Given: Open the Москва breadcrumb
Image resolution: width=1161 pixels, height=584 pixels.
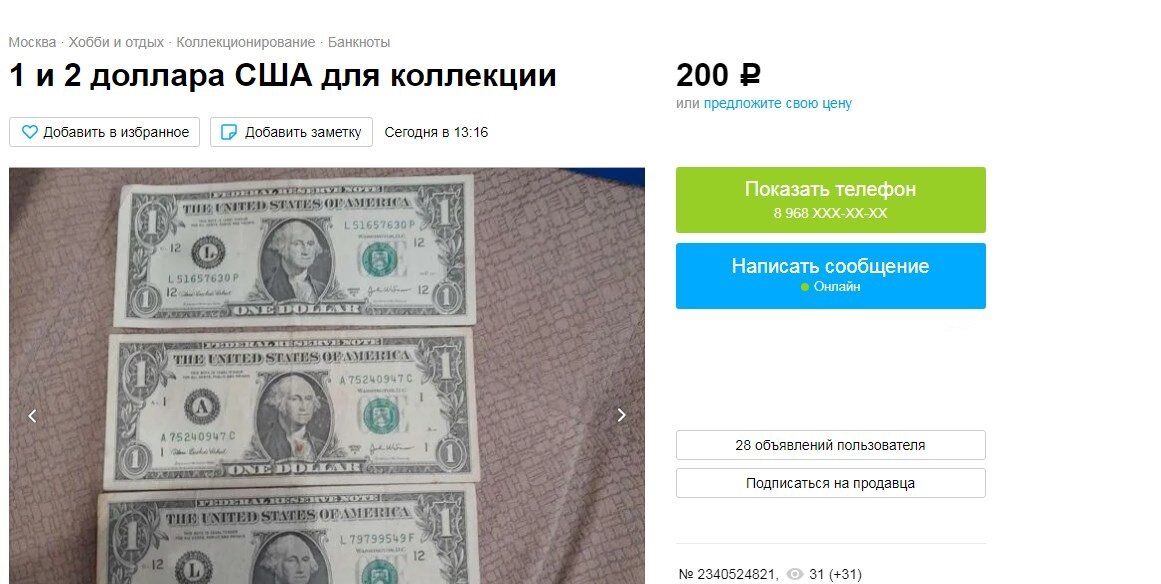Looking at the screenshot, I should click(32, 42).
